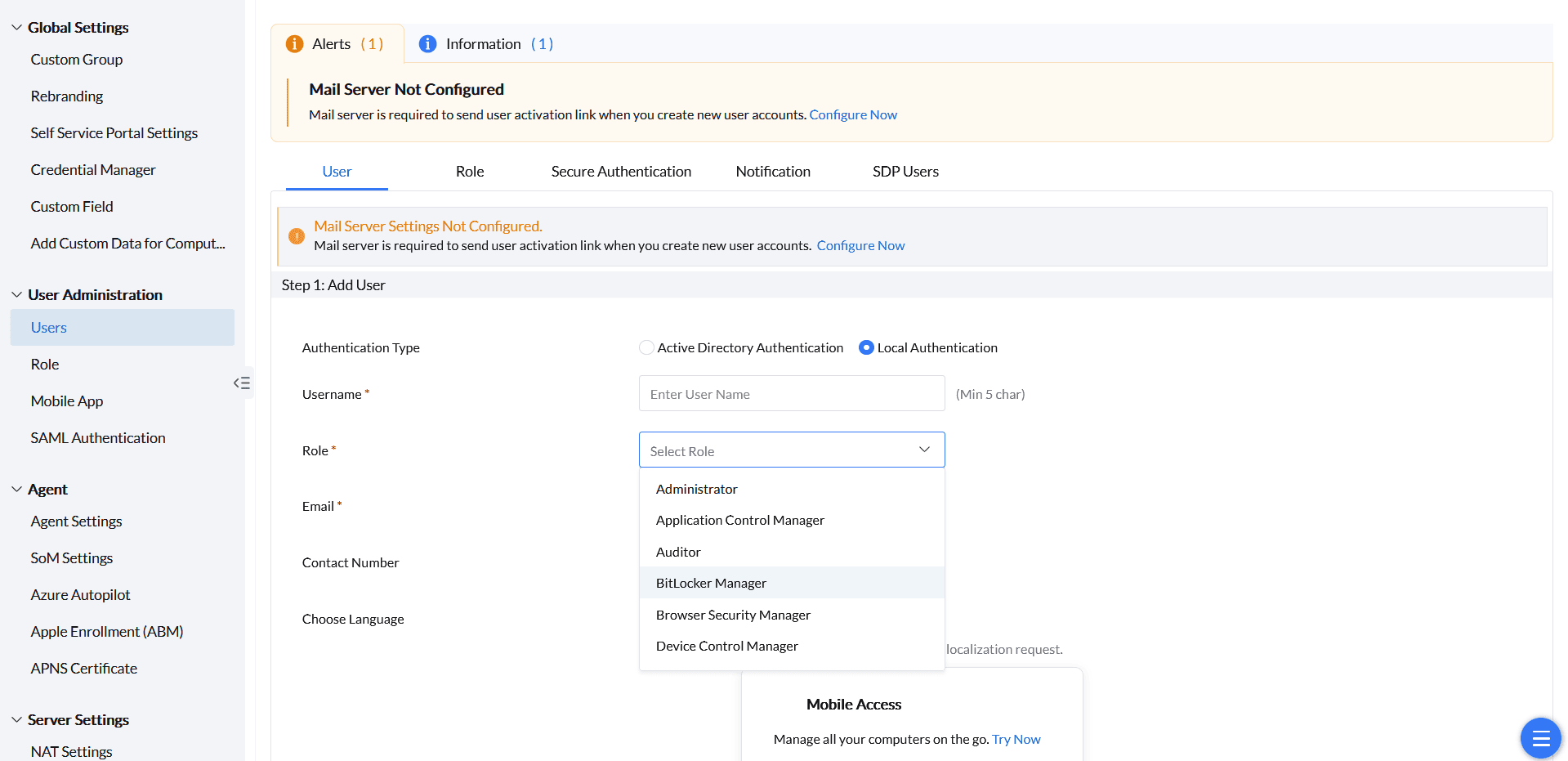Viewport: 1568px width, 761px height.
Task: Click the sidebar collapse arrow icon
Action: click(242, 383)
